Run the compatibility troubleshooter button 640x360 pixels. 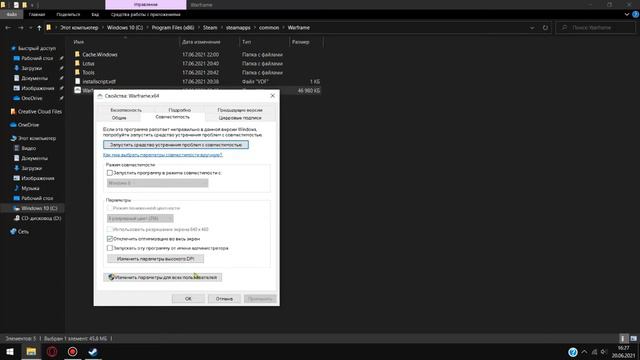(x=176, y=145)
